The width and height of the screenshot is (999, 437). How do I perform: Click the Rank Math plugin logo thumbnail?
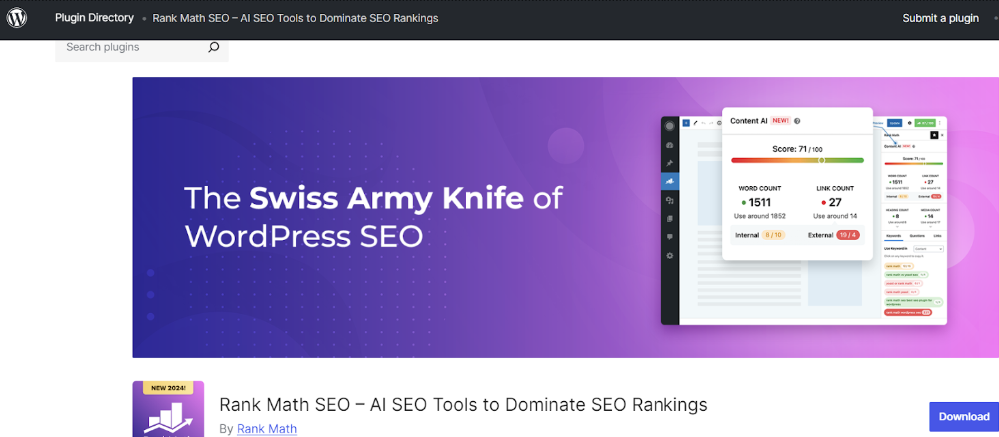click(168, 409)
